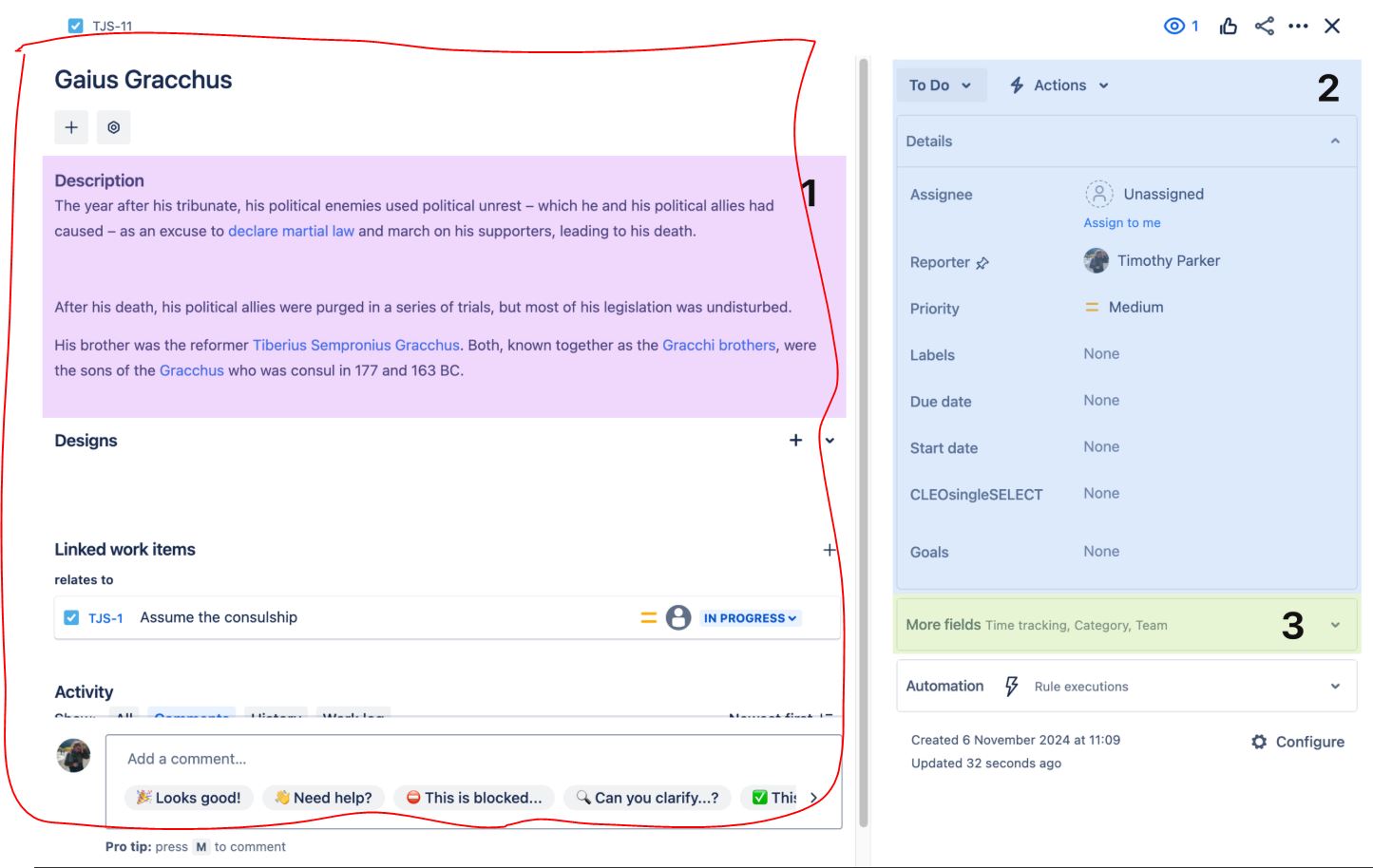The width and height of the screenshot is (1373, 868).
Task: Click the Looks good! quick reply
Action: coord(189,798)
